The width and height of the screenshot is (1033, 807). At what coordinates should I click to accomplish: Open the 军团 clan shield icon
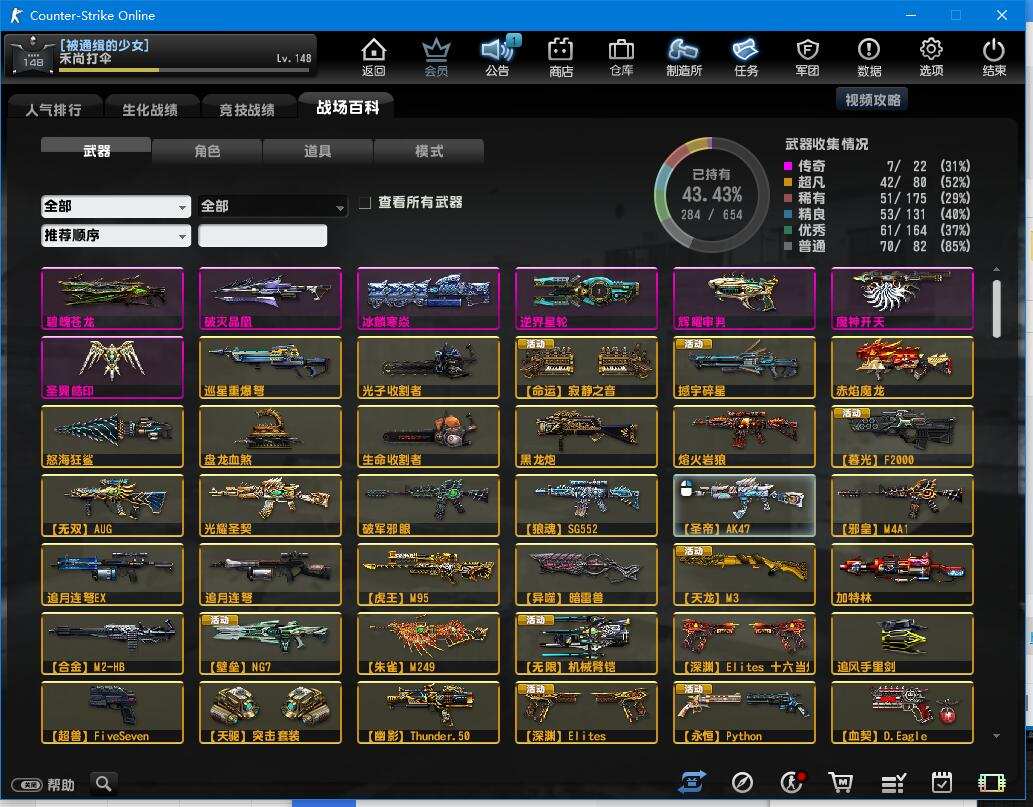(x=807, y=57)
